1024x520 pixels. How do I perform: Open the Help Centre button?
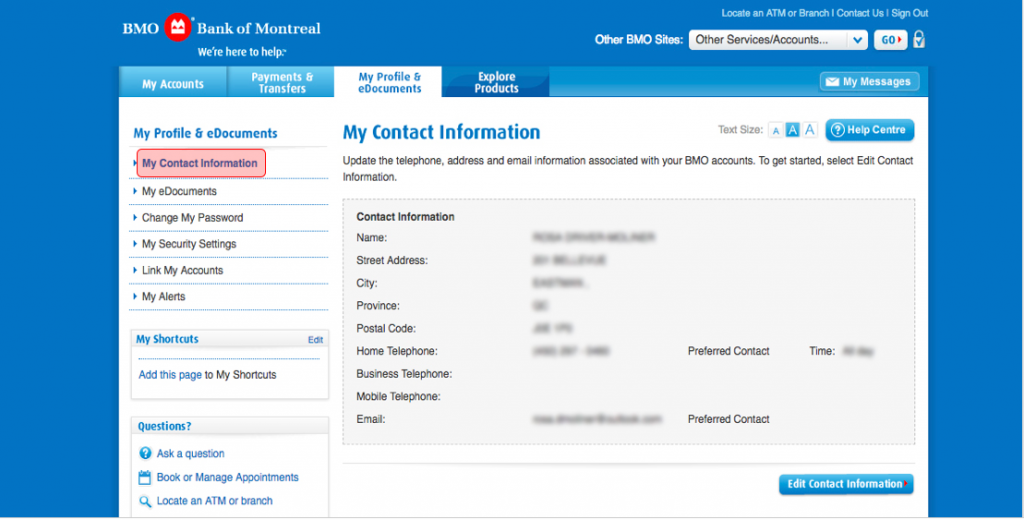(870, 130)
